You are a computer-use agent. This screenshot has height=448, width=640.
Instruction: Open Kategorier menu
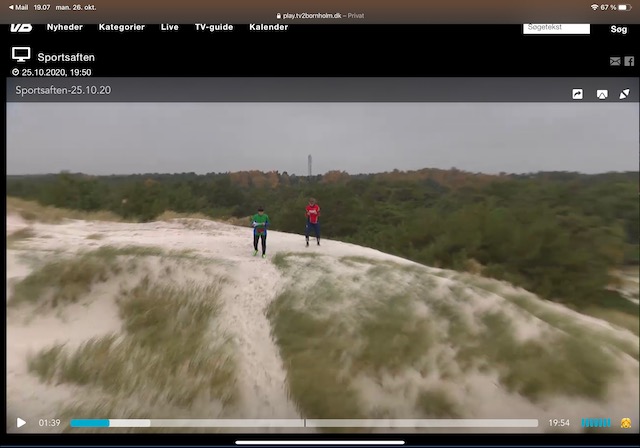click(x=122, y=27)
